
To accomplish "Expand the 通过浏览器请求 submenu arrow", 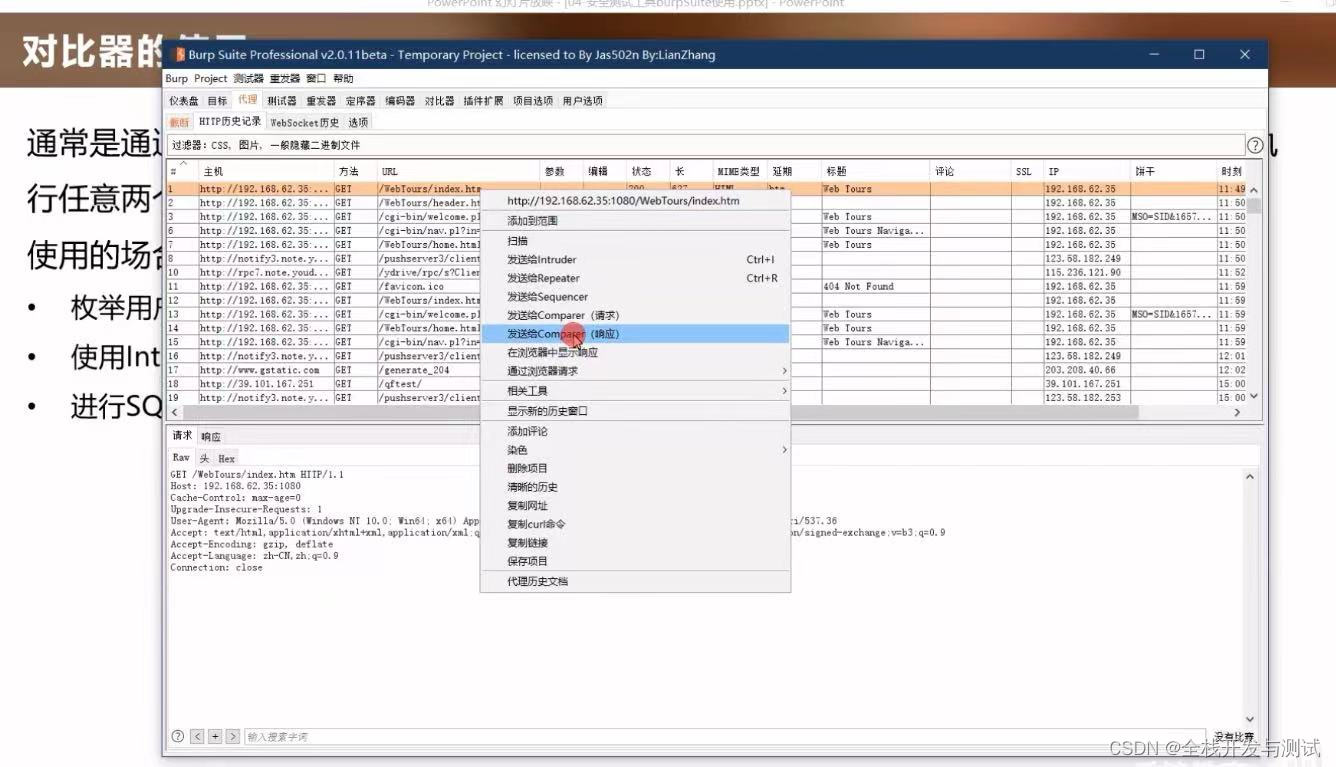I will (x=783, y=371).
